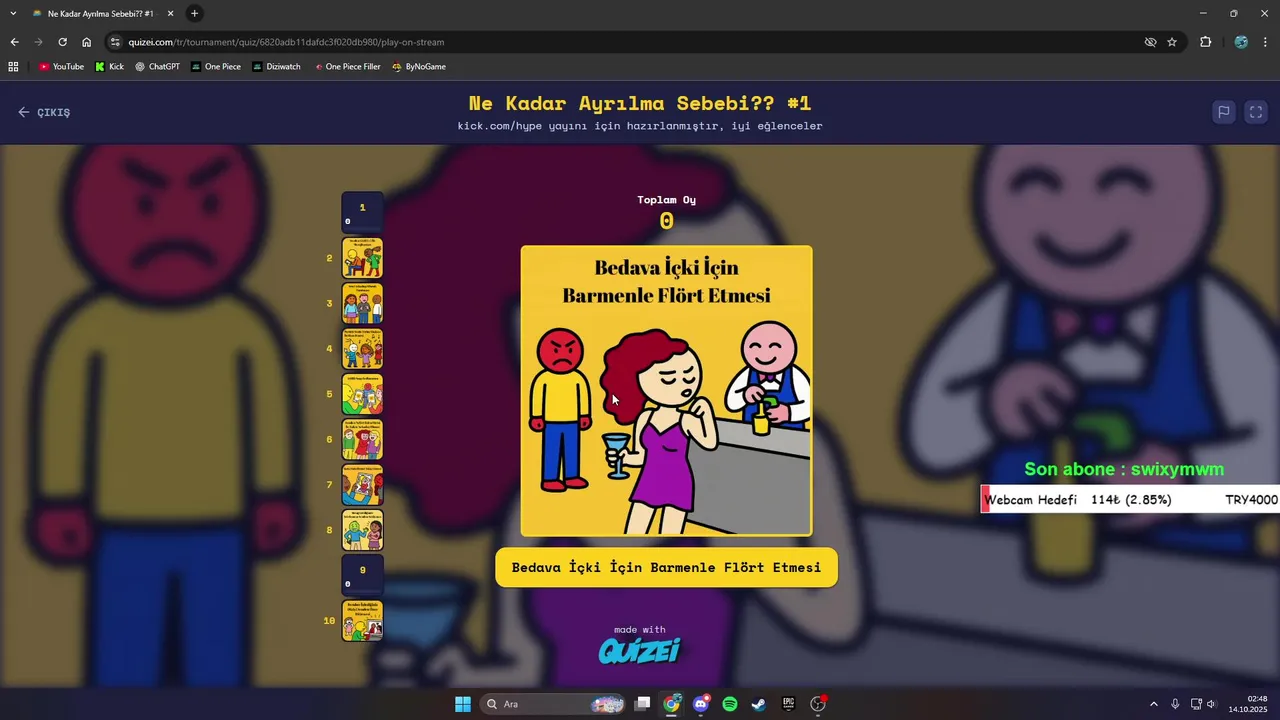
Task: Select the rank 5 thumbnail
Action: tap(362, 394)
